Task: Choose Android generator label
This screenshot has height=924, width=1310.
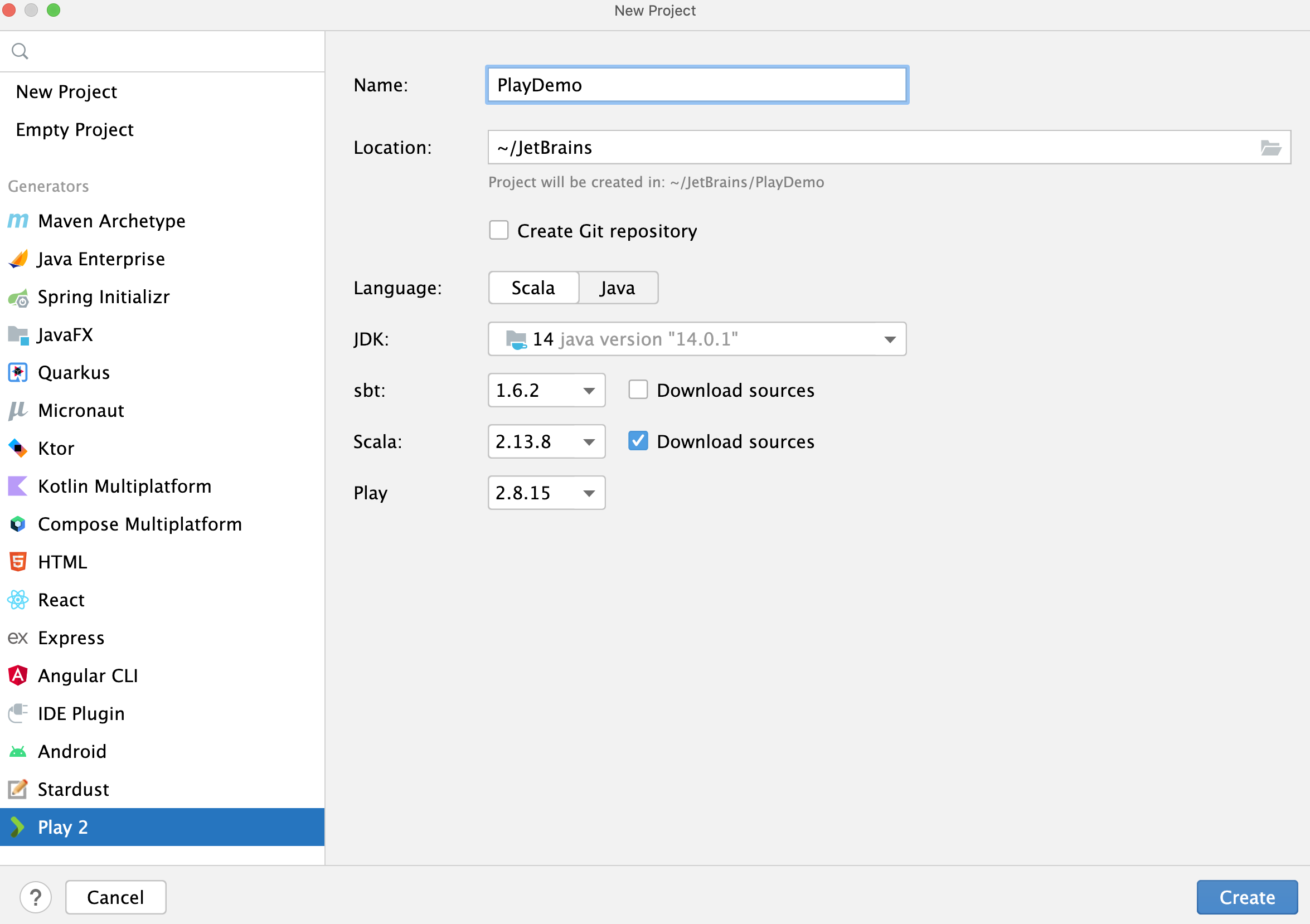Action: pos(72,752)
